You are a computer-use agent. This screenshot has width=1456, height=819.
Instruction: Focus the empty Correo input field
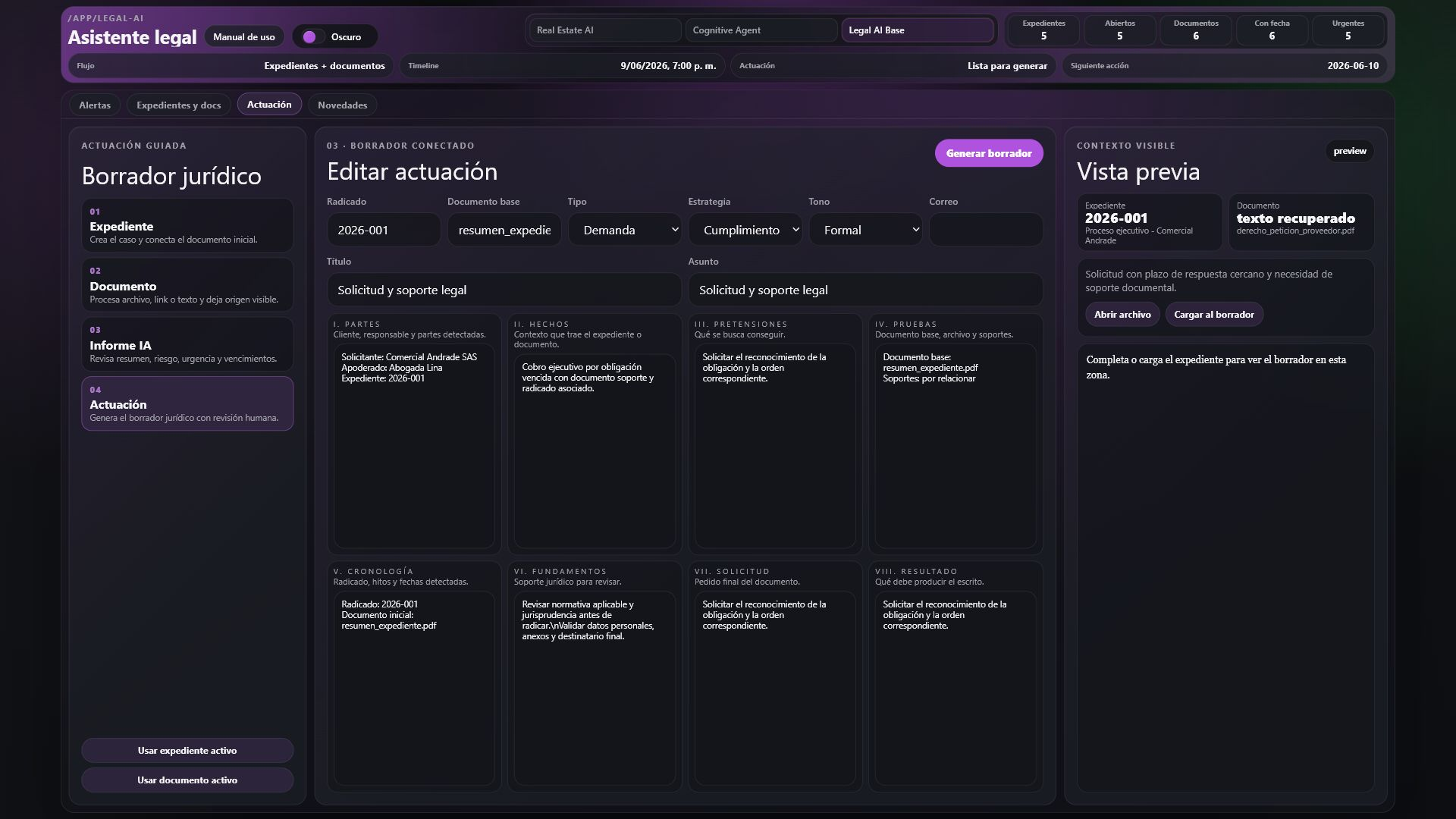[986, 229]
